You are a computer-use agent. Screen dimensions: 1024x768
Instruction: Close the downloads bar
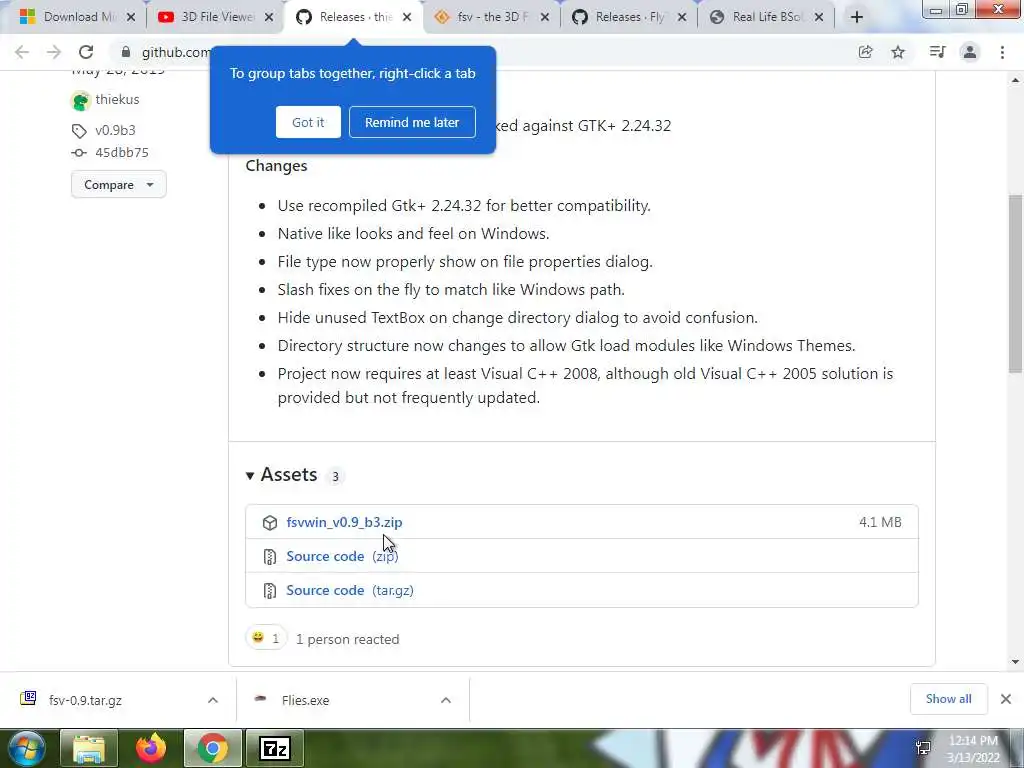(1006, 699)
